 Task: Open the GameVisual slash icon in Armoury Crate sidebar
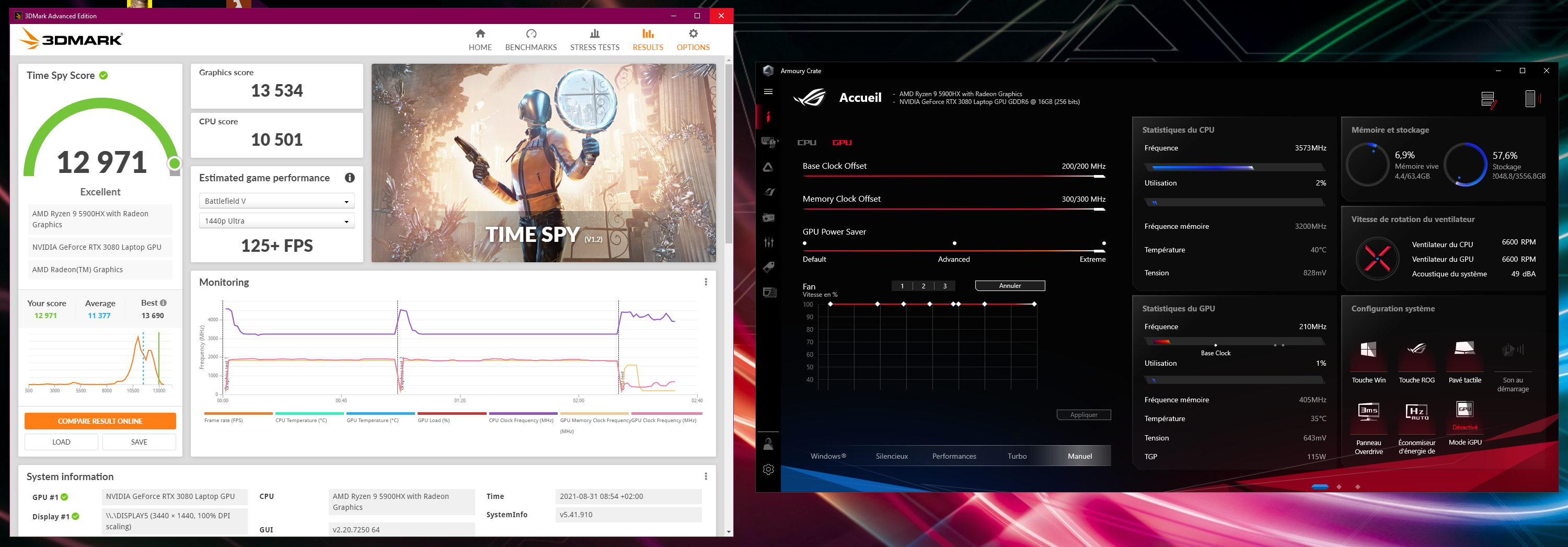pyautogui.click(x=769, y=192)
